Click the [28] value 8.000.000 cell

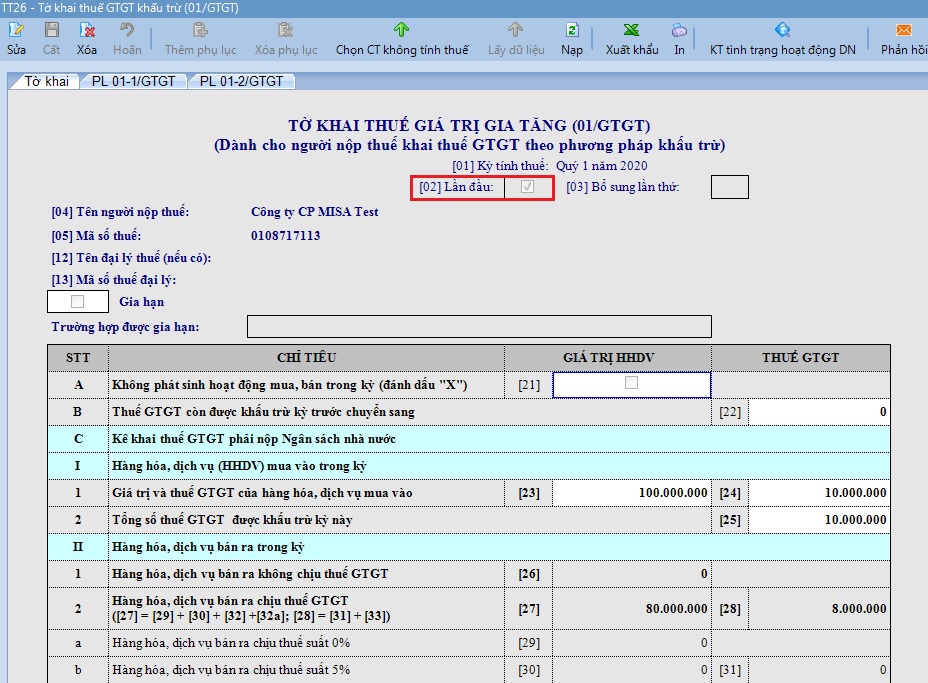click(x=819, y=608)
